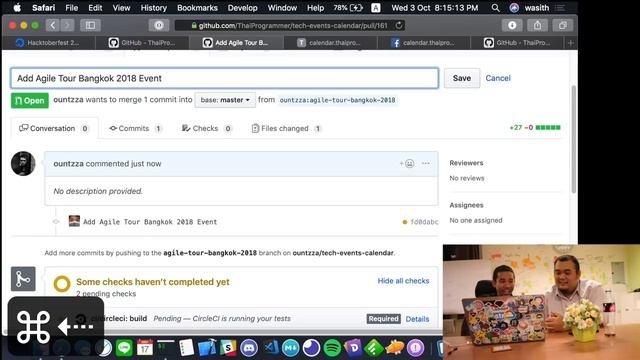Open the base: master branch dropdown

click(225, 100)
